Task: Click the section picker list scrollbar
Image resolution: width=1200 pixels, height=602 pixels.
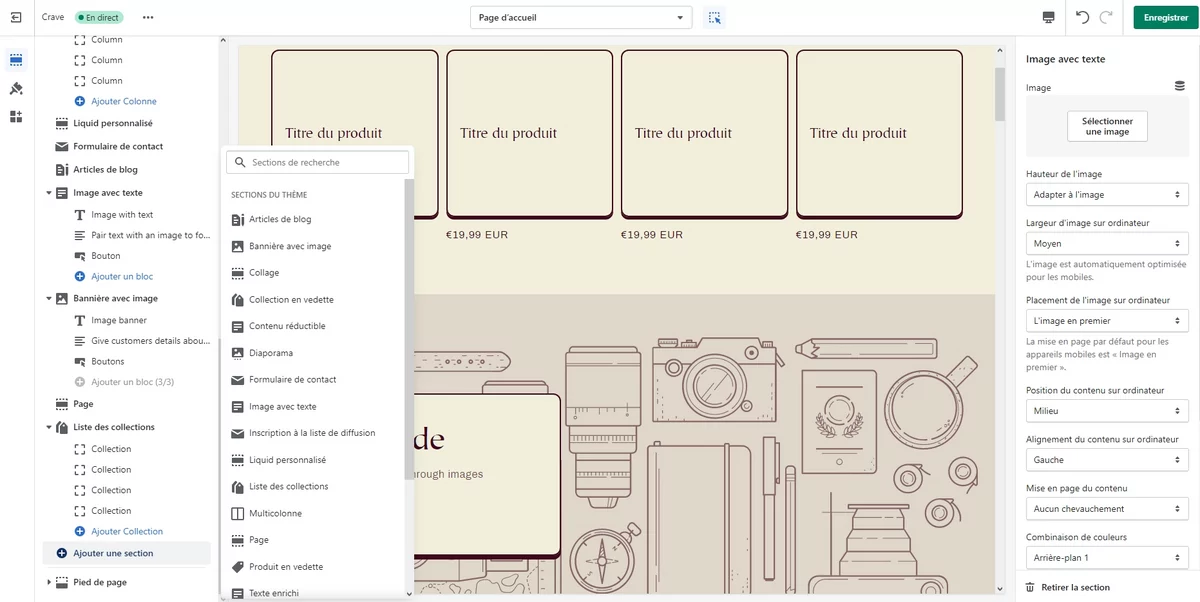Action: [x=408, y=330]
